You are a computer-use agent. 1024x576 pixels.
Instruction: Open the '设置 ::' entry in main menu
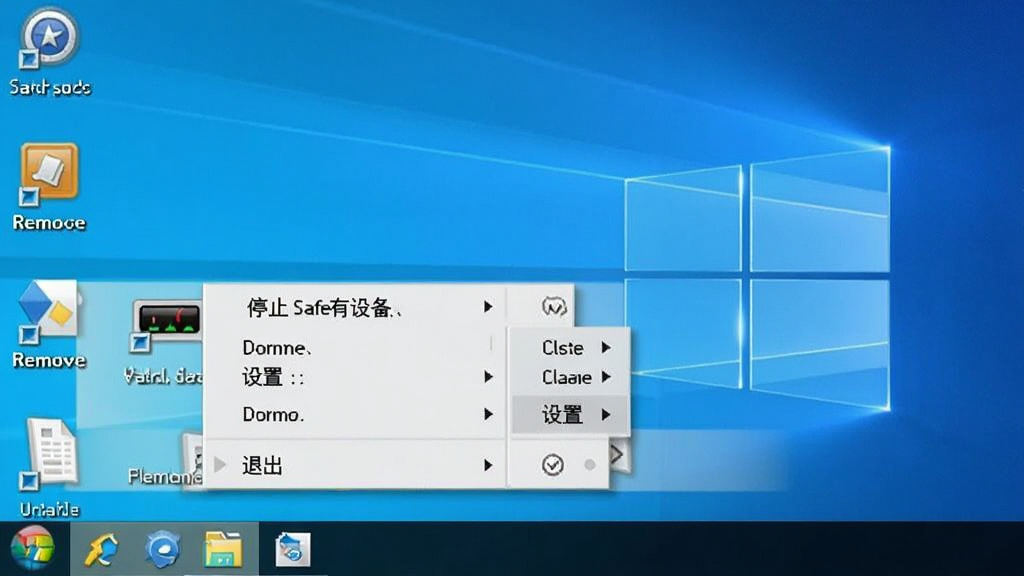(x=356, y=377)
